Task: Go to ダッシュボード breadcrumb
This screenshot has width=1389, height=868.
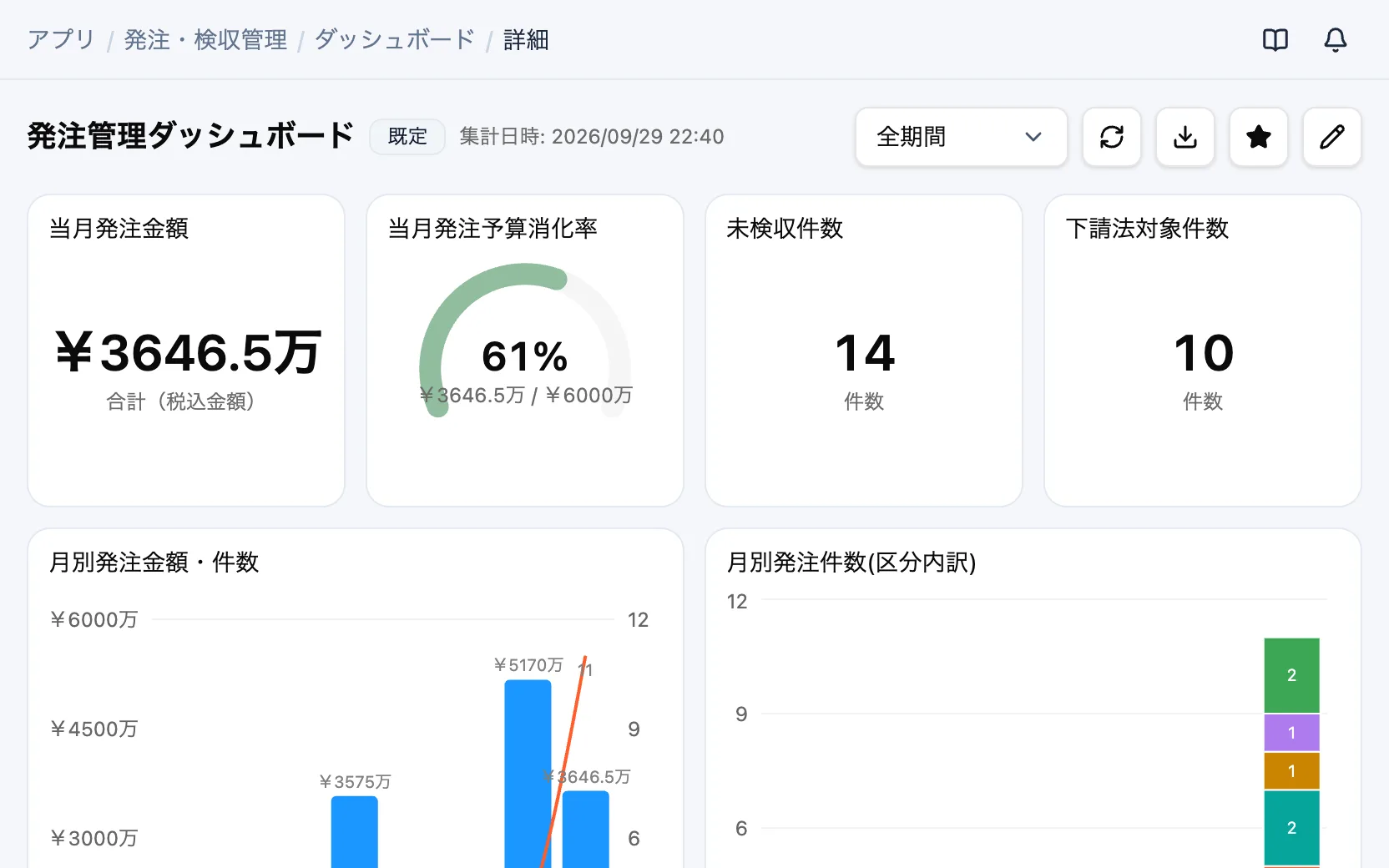Action: (x=395, y=39)
